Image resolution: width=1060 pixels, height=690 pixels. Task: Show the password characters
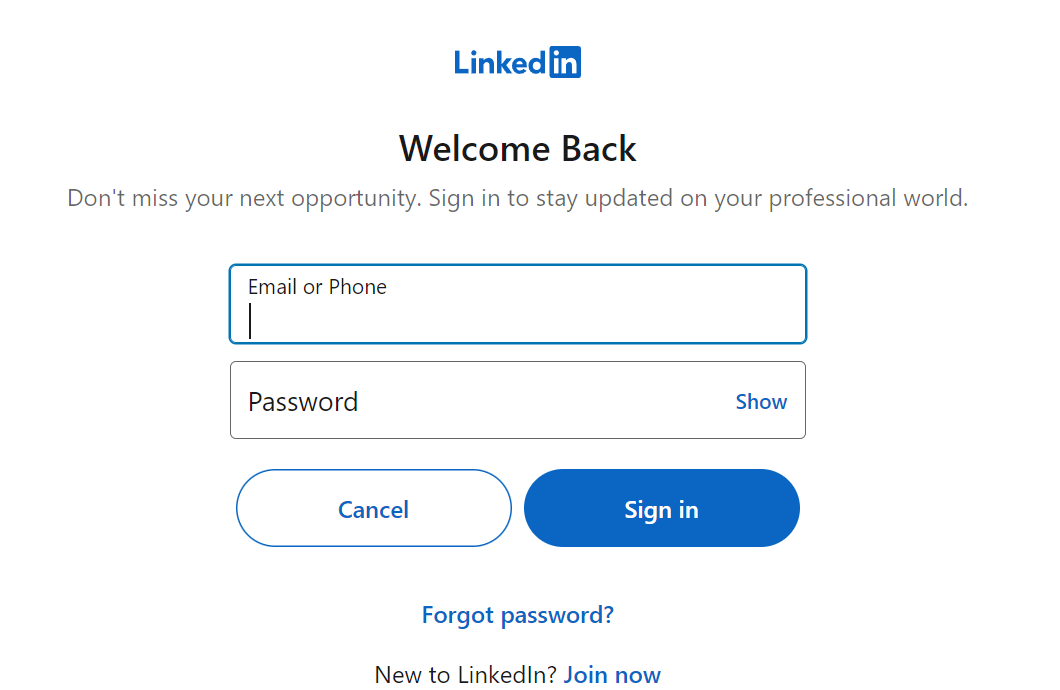(x=761, y=401)
